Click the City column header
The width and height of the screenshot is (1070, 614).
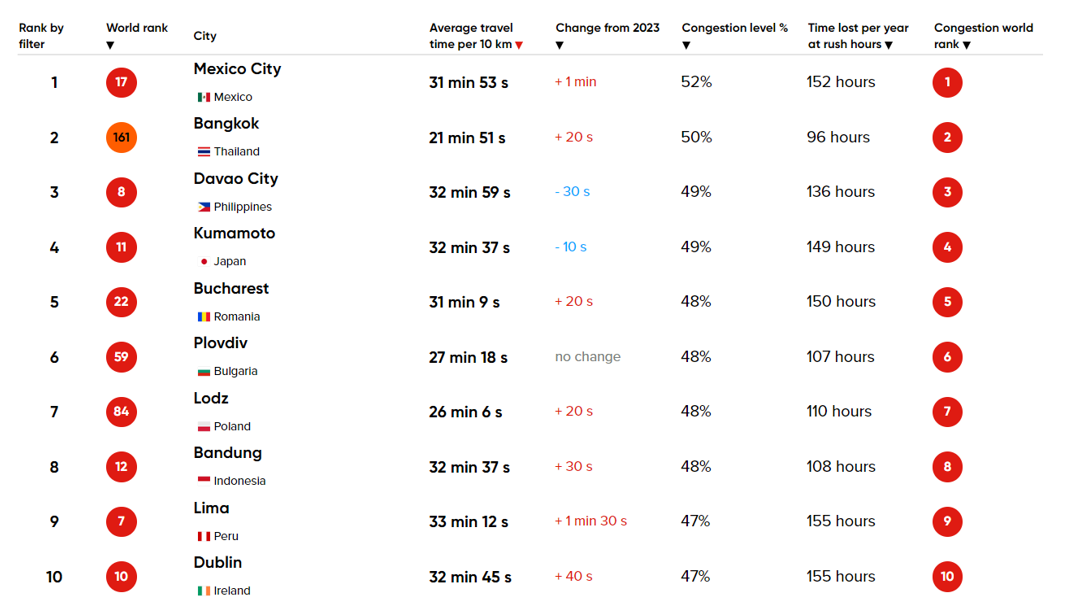pyautogui.click(x=205, y=36)
